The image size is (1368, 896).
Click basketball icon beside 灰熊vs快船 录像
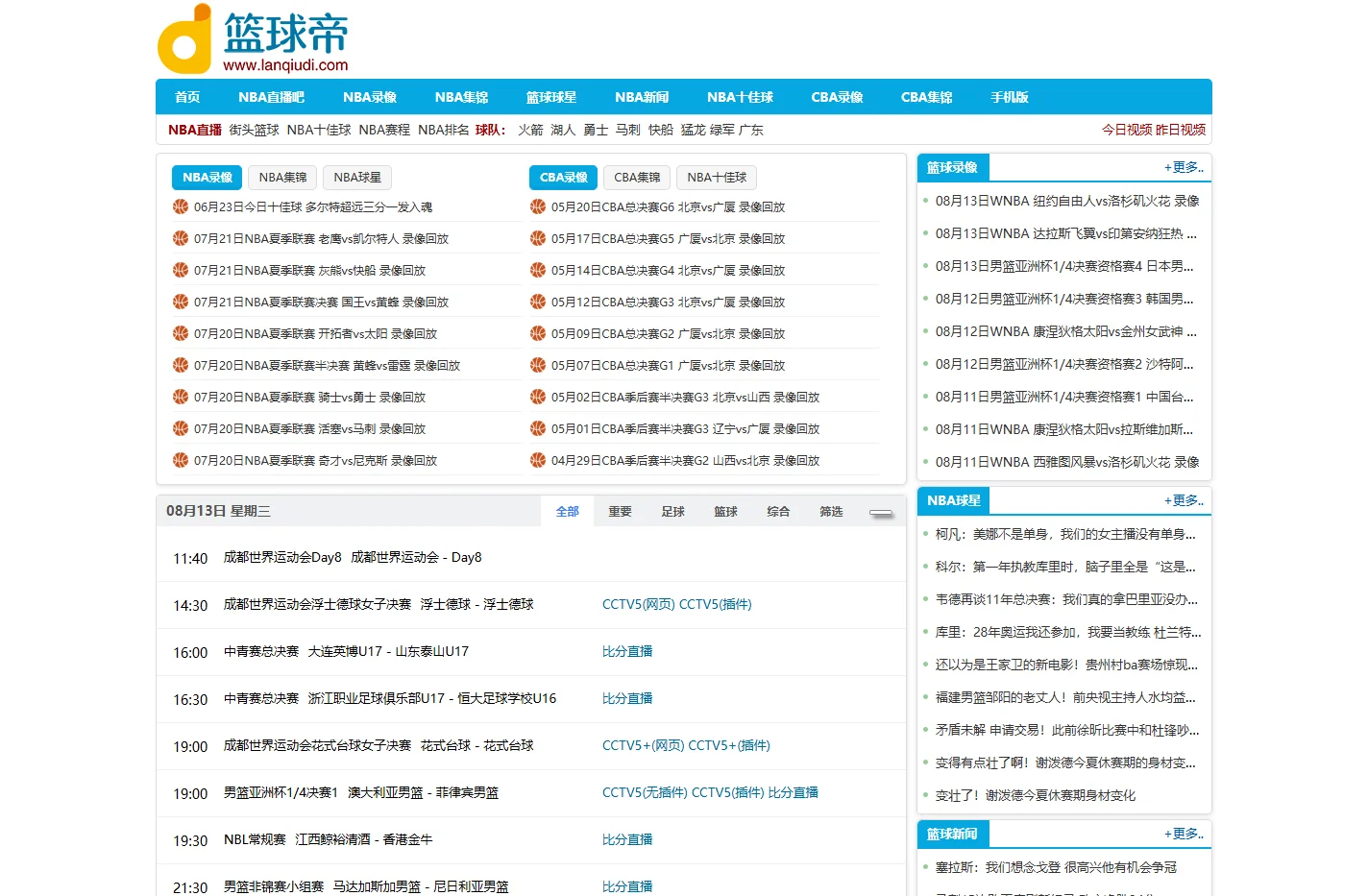coord(181,270)
